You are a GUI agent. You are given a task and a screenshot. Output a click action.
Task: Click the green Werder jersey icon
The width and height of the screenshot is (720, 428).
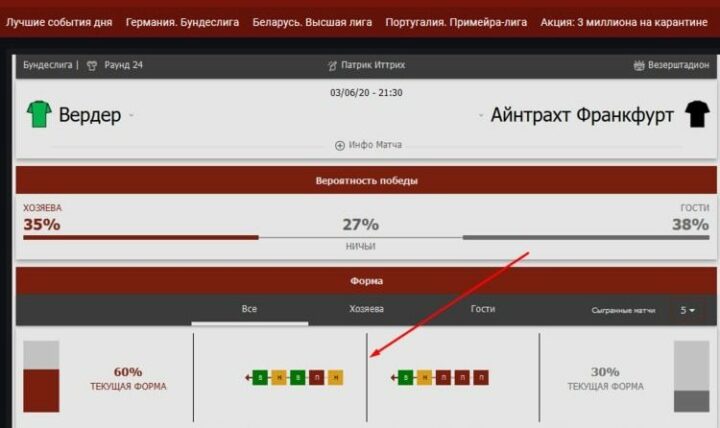[39, 114]
